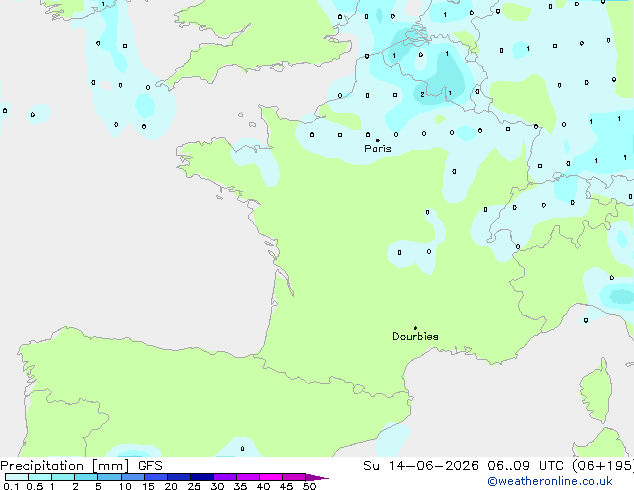The height and width of the screenshot is (490, 634).
Task: Pick the legend swatch between 0.5 and 1
Action: pyautogui.click(x=40, y=477)
